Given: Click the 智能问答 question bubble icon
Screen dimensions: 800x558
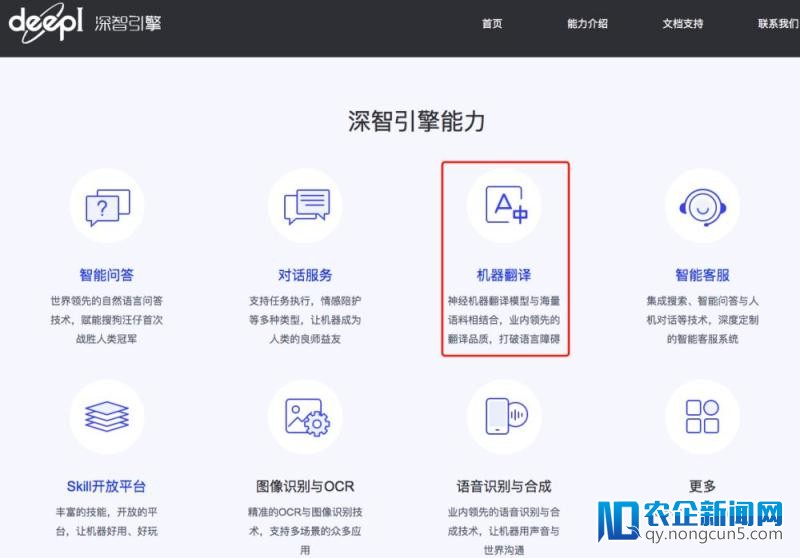Looking at the screenshot, I should pyautogui.click(x=107, y=207).
